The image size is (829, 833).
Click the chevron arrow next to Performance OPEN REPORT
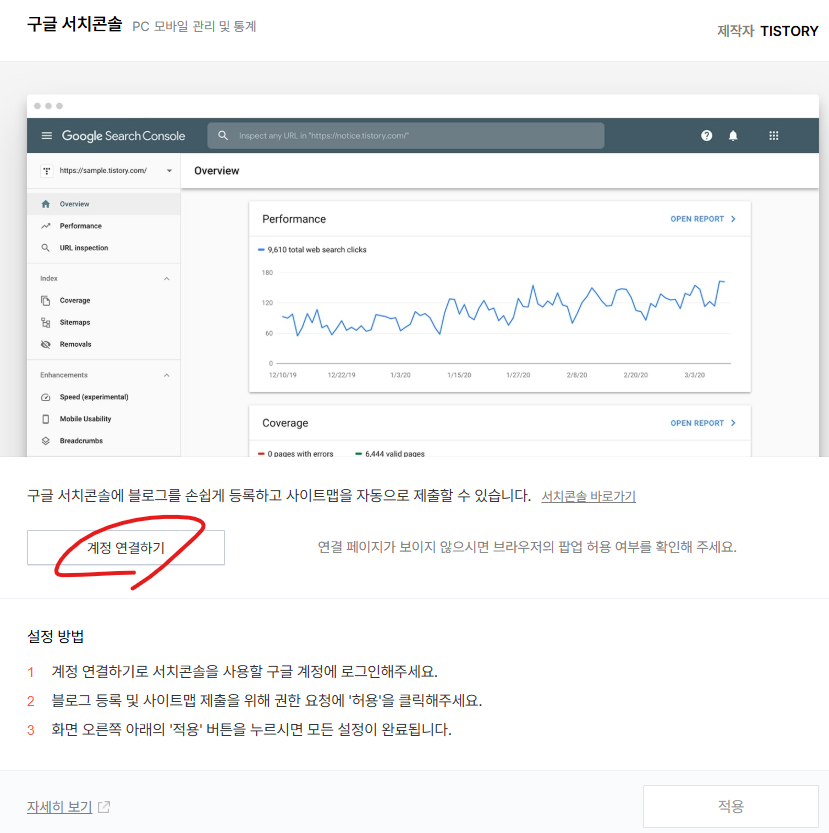pos(733,219)
